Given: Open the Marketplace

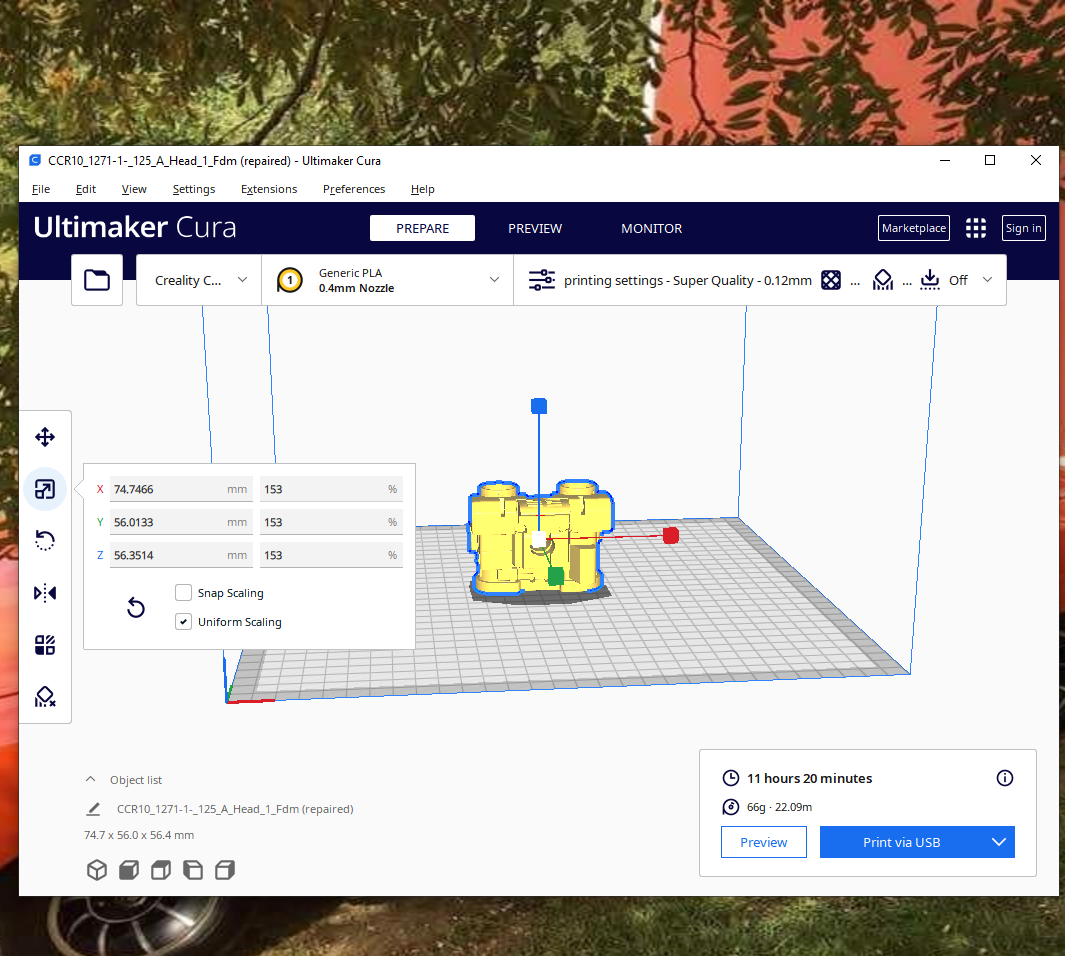Looking at the screenshot, I should (x=914, y=228).
